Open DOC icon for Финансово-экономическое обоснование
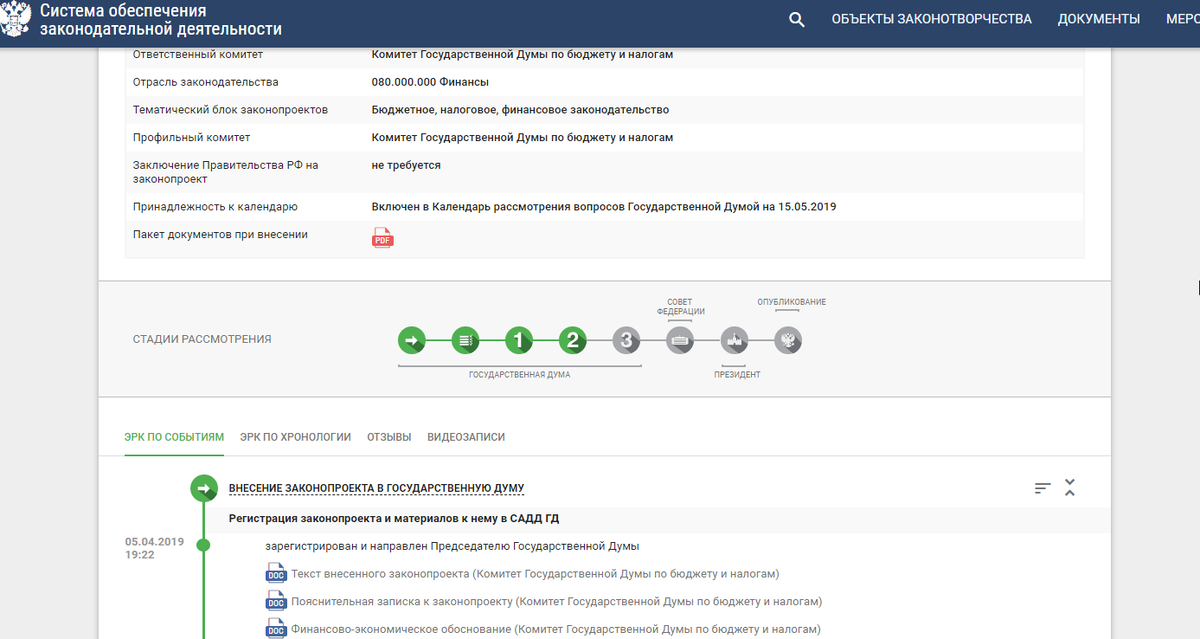The height and width of the screenshot is (639, 1200). 276,629
